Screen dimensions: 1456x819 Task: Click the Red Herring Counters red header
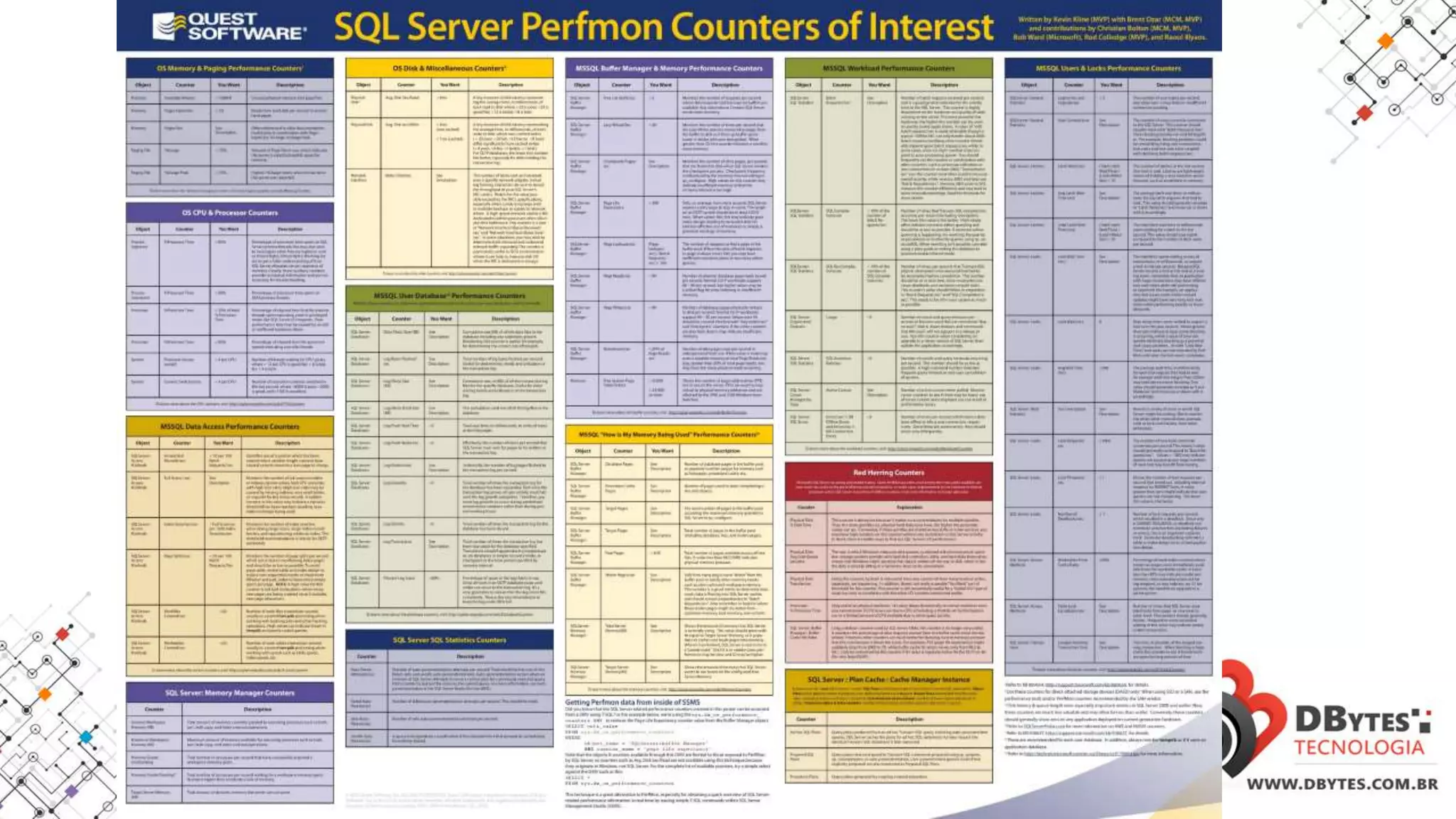[889, 472]
